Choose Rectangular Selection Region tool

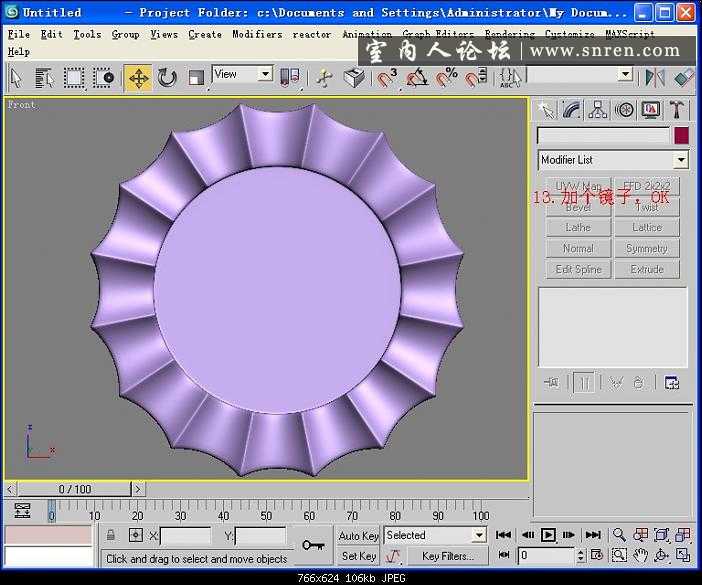(74, 78)
